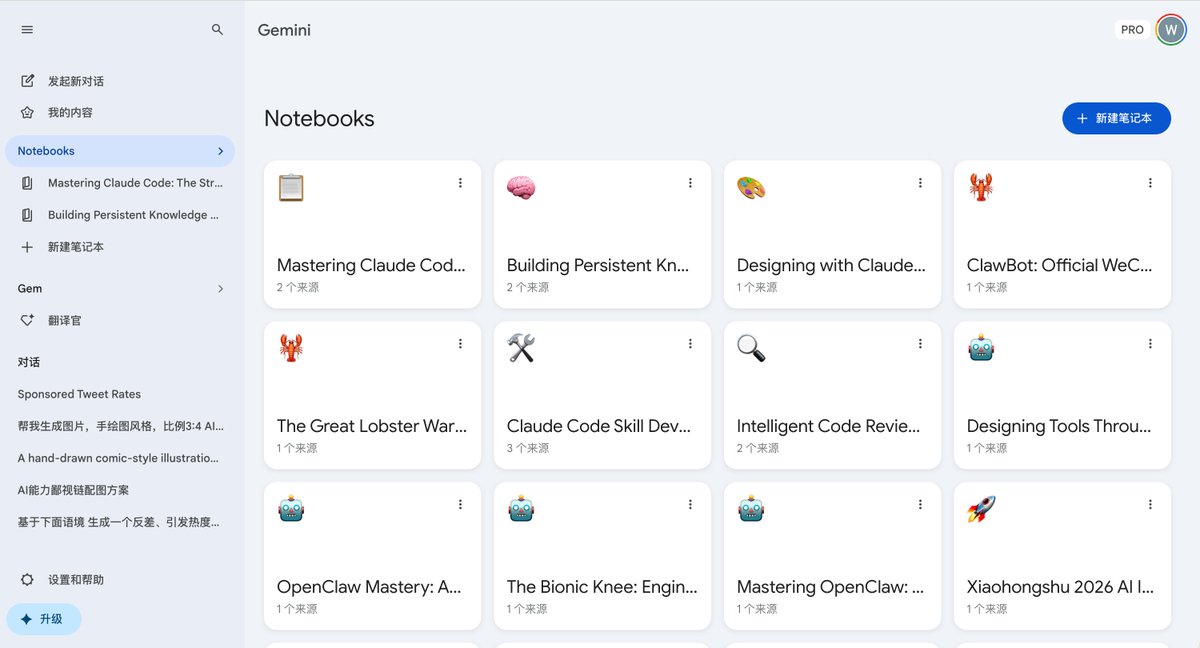Click robot emoji on Mastering OpenClaw card
The width and height of the screenshot is (1200, 648).
(751, 509)
